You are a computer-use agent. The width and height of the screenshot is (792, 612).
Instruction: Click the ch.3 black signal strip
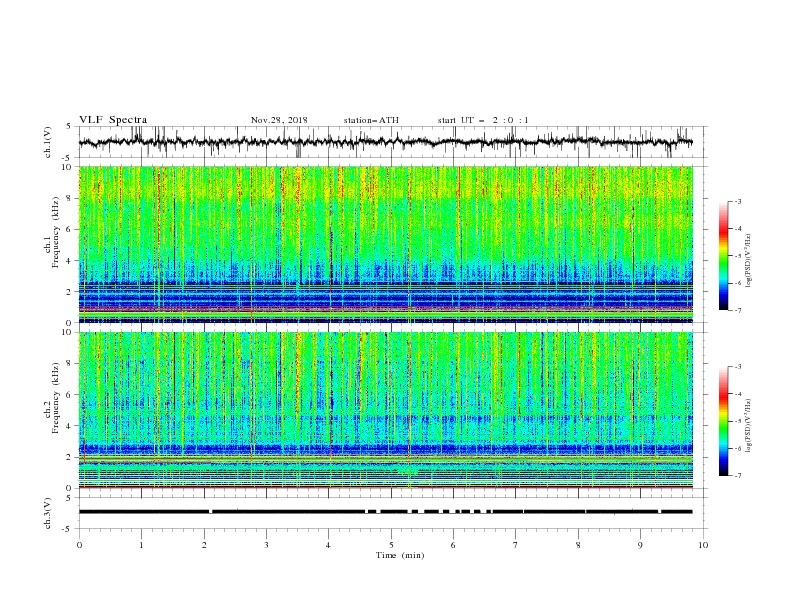pos(385,512)
